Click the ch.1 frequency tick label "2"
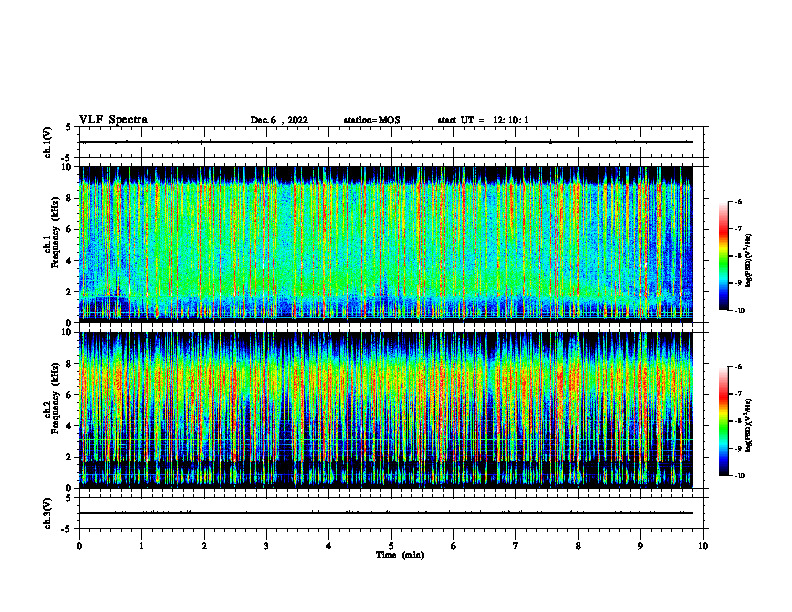This screenshot has height=612, width=792. [70, 291]
